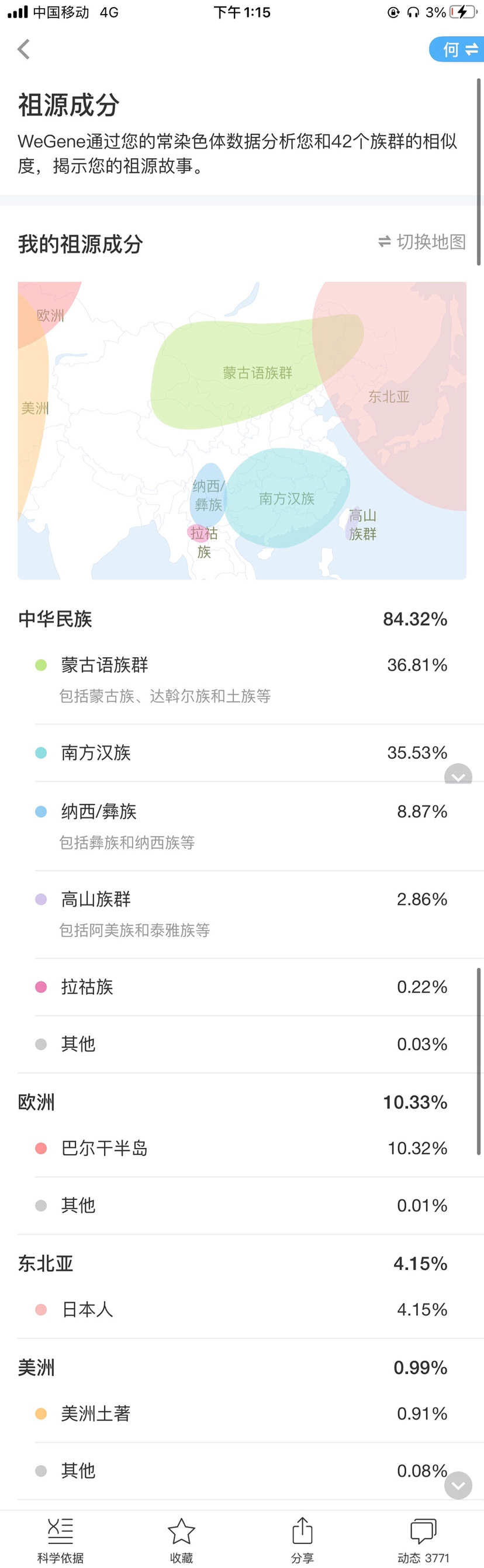Click the green 蒙古语族群 legend dot
484x1568 pixels.
41,665
